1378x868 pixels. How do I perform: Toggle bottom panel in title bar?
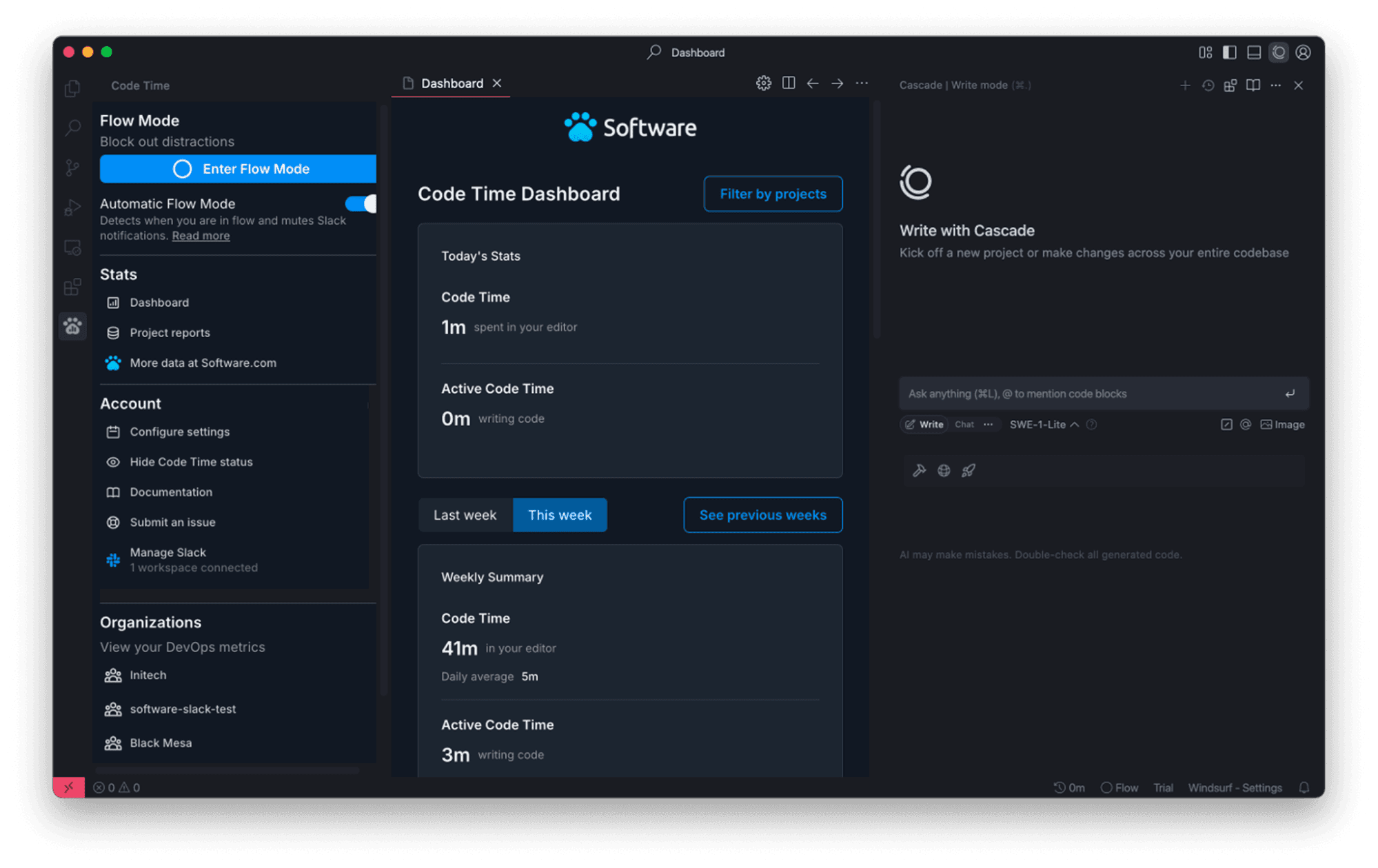click(x=1254, y=52)
